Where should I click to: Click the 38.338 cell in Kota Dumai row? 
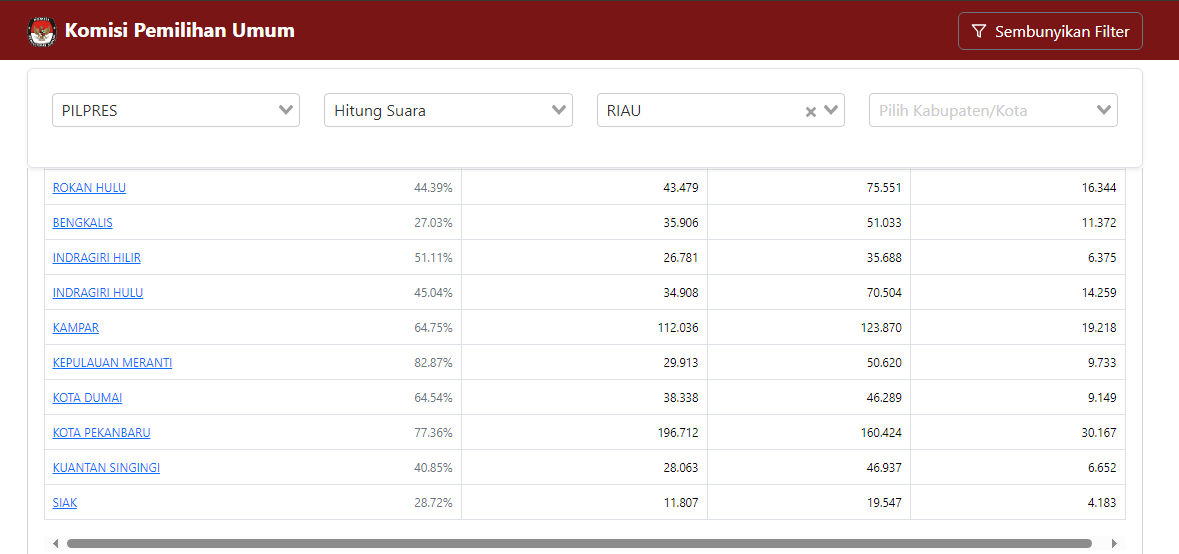[584, 398]
